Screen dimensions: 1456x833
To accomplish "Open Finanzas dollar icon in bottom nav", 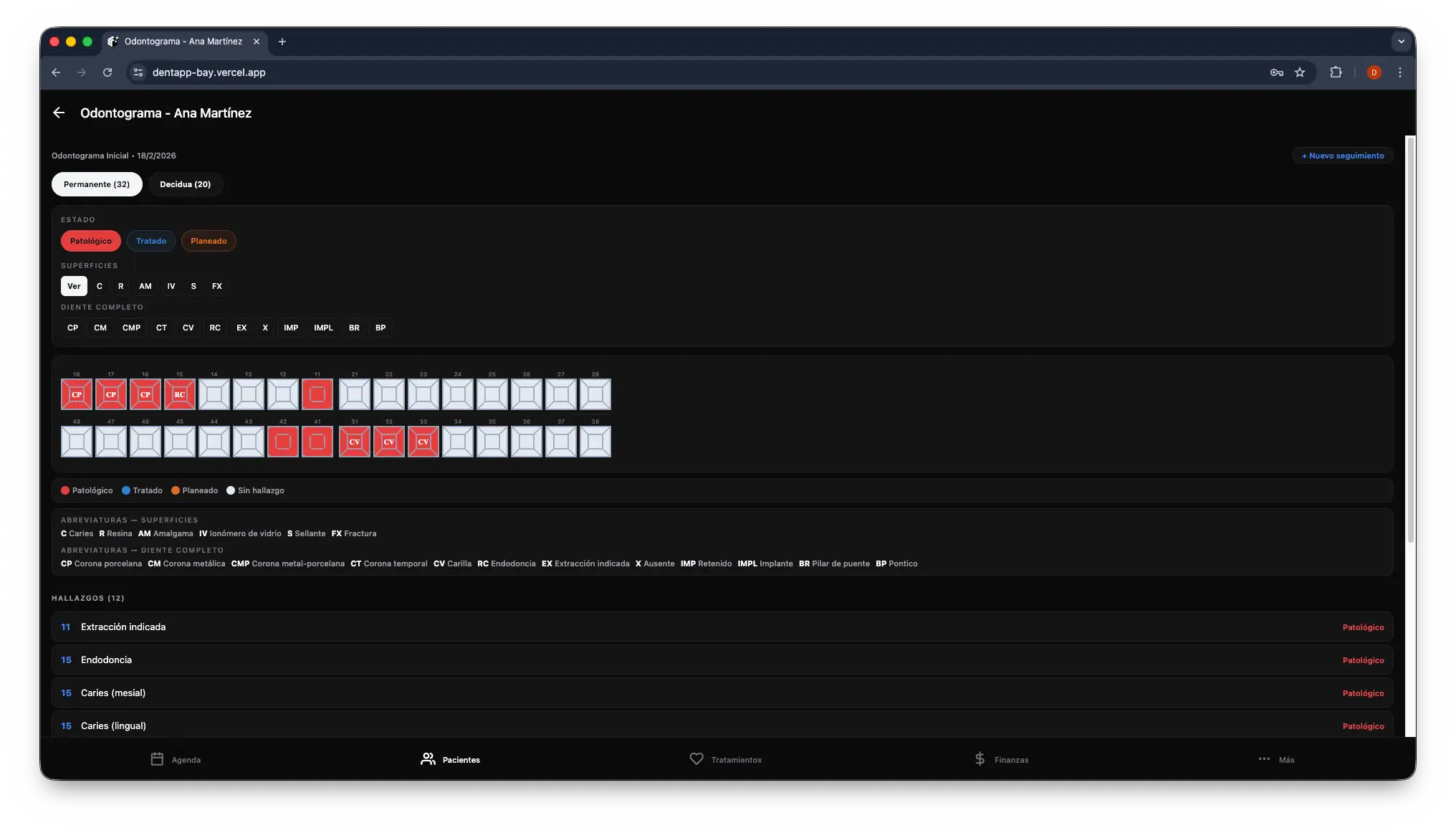I will (x=980, y=759).
